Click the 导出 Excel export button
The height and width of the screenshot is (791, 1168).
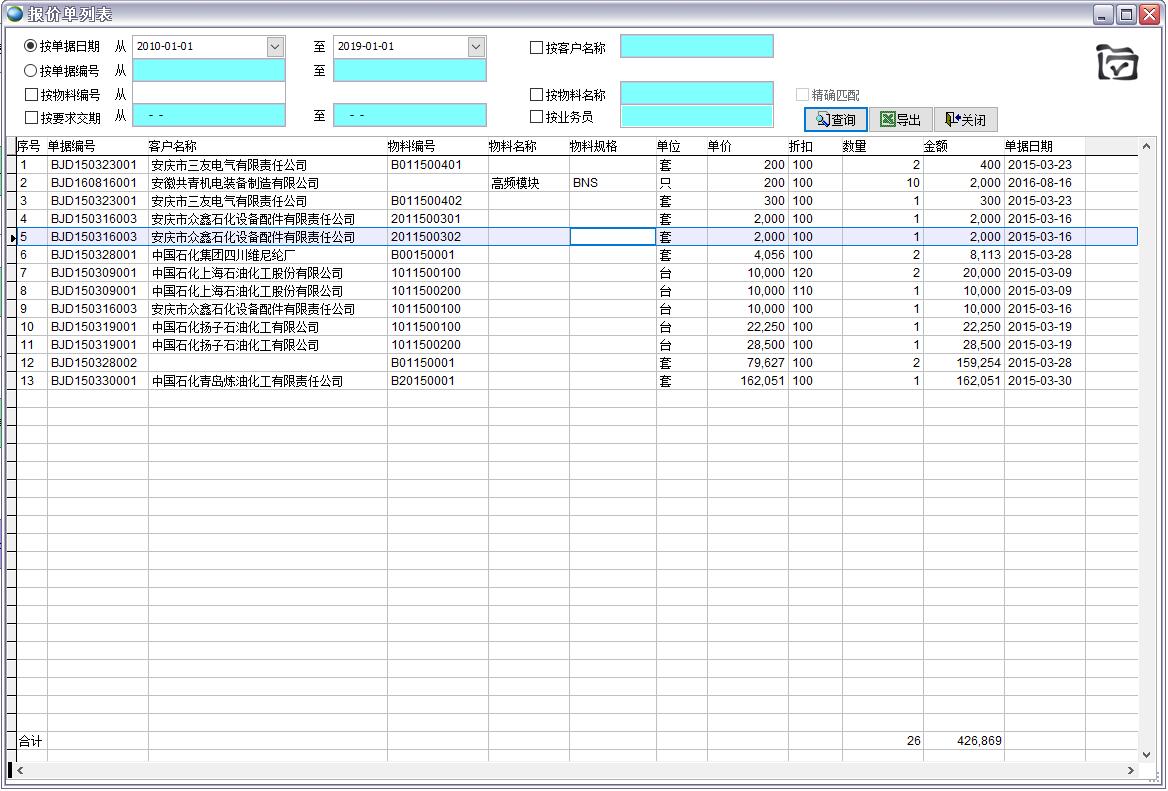(901, 120)
